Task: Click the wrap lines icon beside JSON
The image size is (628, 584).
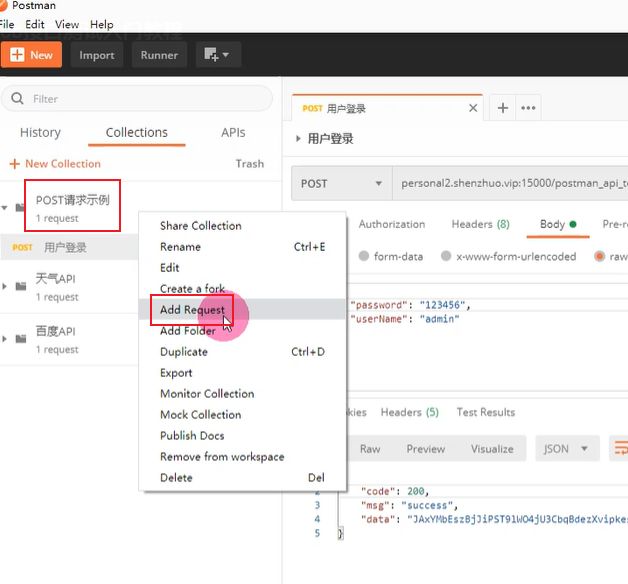Action: click(x=620, y=449)
